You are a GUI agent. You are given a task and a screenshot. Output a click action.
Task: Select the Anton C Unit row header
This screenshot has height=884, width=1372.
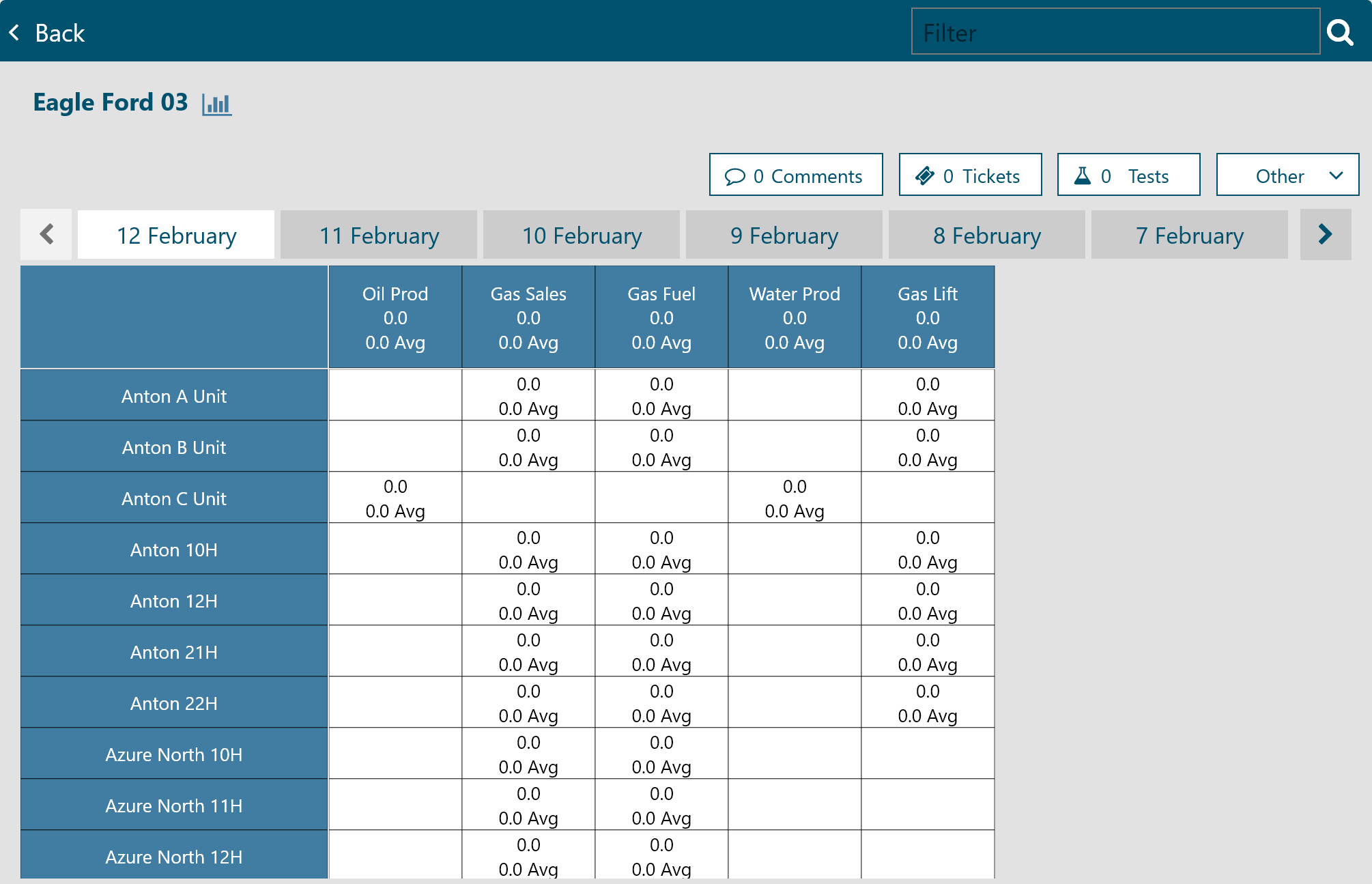click(x=174, y=498)
